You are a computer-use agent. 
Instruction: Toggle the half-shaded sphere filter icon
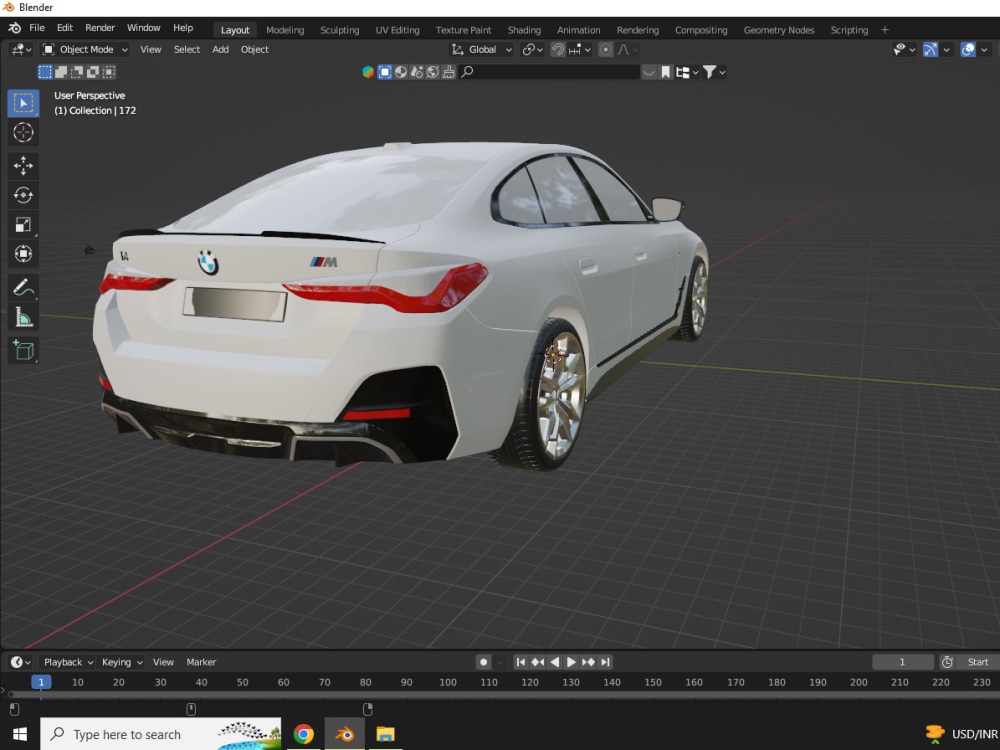click(x=401, y=72)
